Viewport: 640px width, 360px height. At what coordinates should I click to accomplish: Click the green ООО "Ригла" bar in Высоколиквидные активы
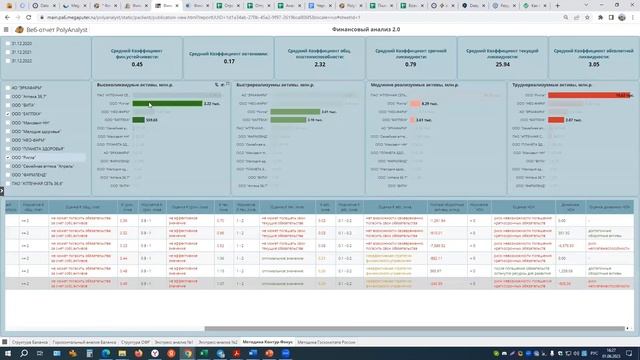click(167, 104)
